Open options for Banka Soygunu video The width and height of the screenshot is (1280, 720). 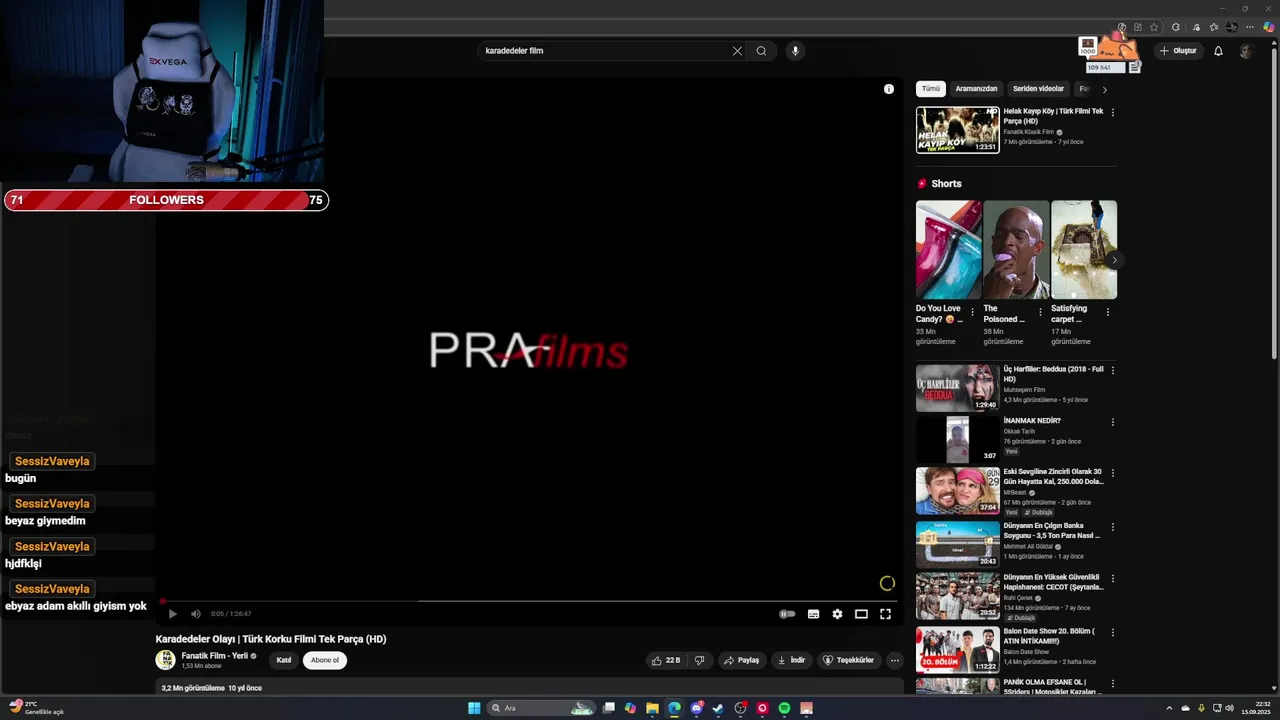1113,526
